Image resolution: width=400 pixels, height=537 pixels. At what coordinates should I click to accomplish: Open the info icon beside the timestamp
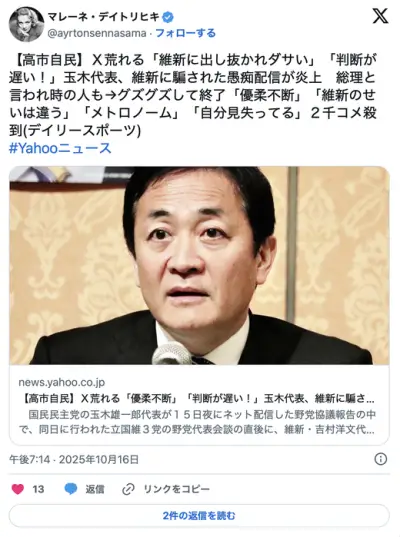[x=380, y=459]
